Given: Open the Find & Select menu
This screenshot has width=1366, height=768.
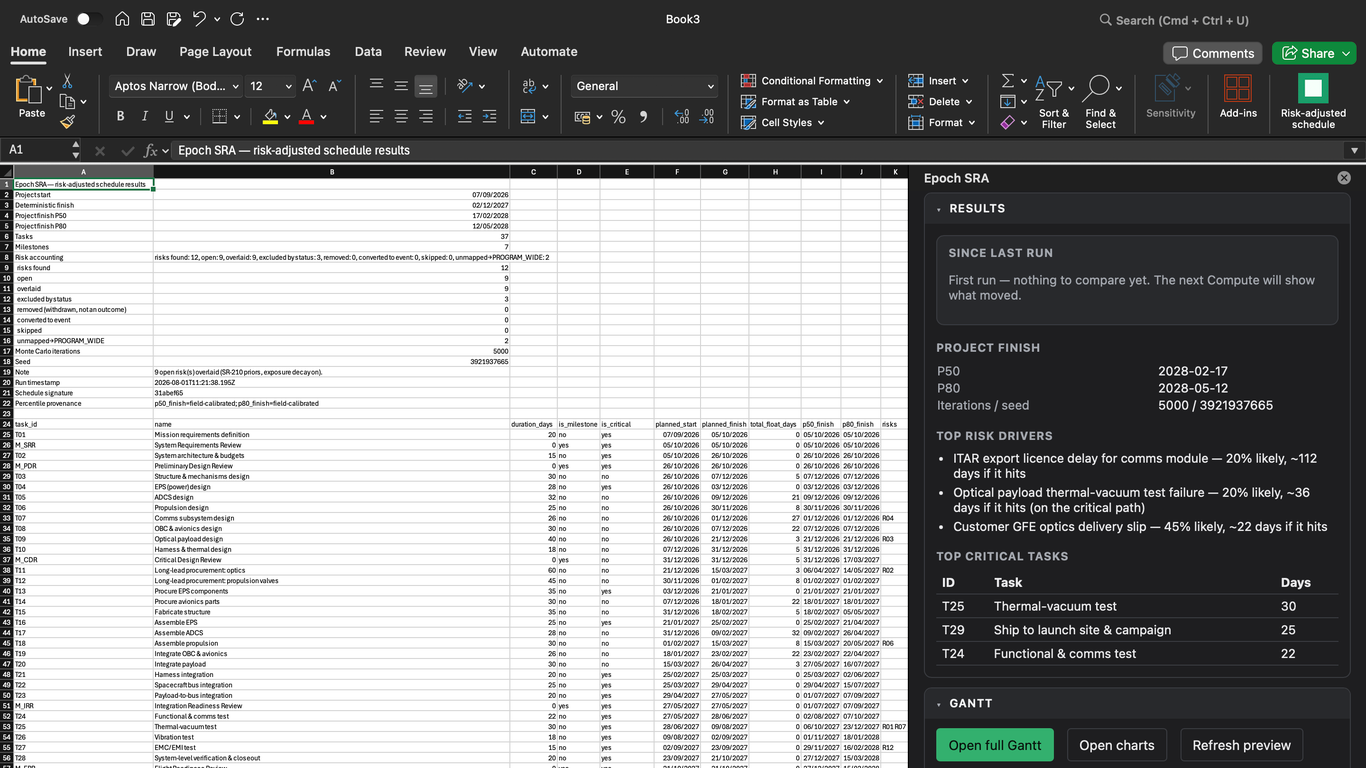Looking at the screenshot, I should tap(1100, 102).
